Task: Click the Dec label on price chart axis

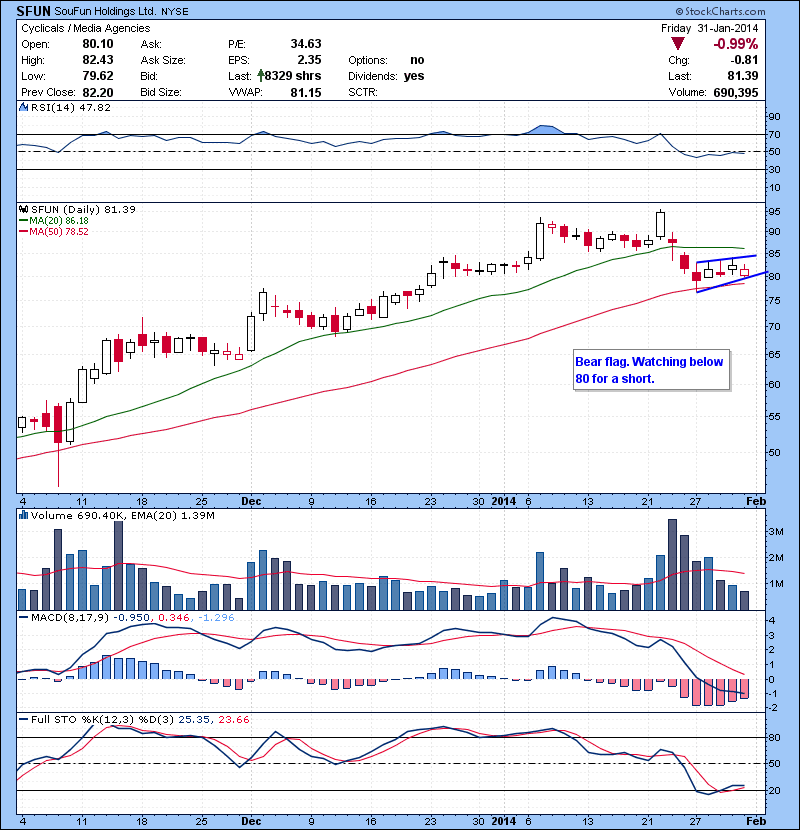Action: (251, 501)
